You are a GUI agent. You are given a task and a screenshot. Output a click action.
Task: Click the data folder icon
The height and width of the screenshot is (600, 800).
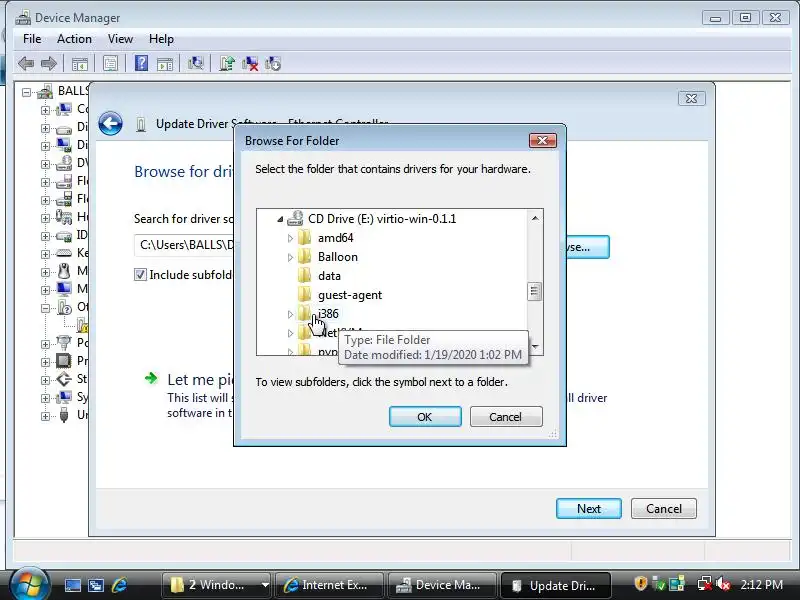point(305,276)
